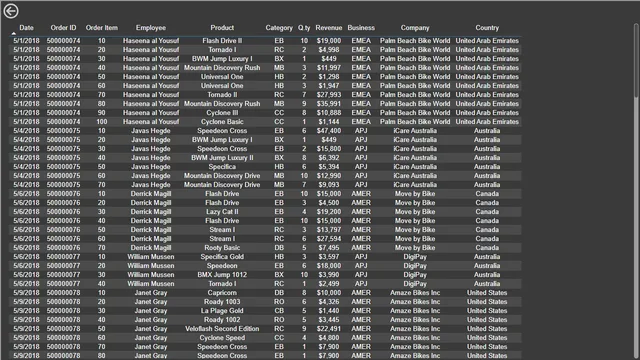Click the $7,495 revenue cell
640x360 pixels.
(329, 248)
